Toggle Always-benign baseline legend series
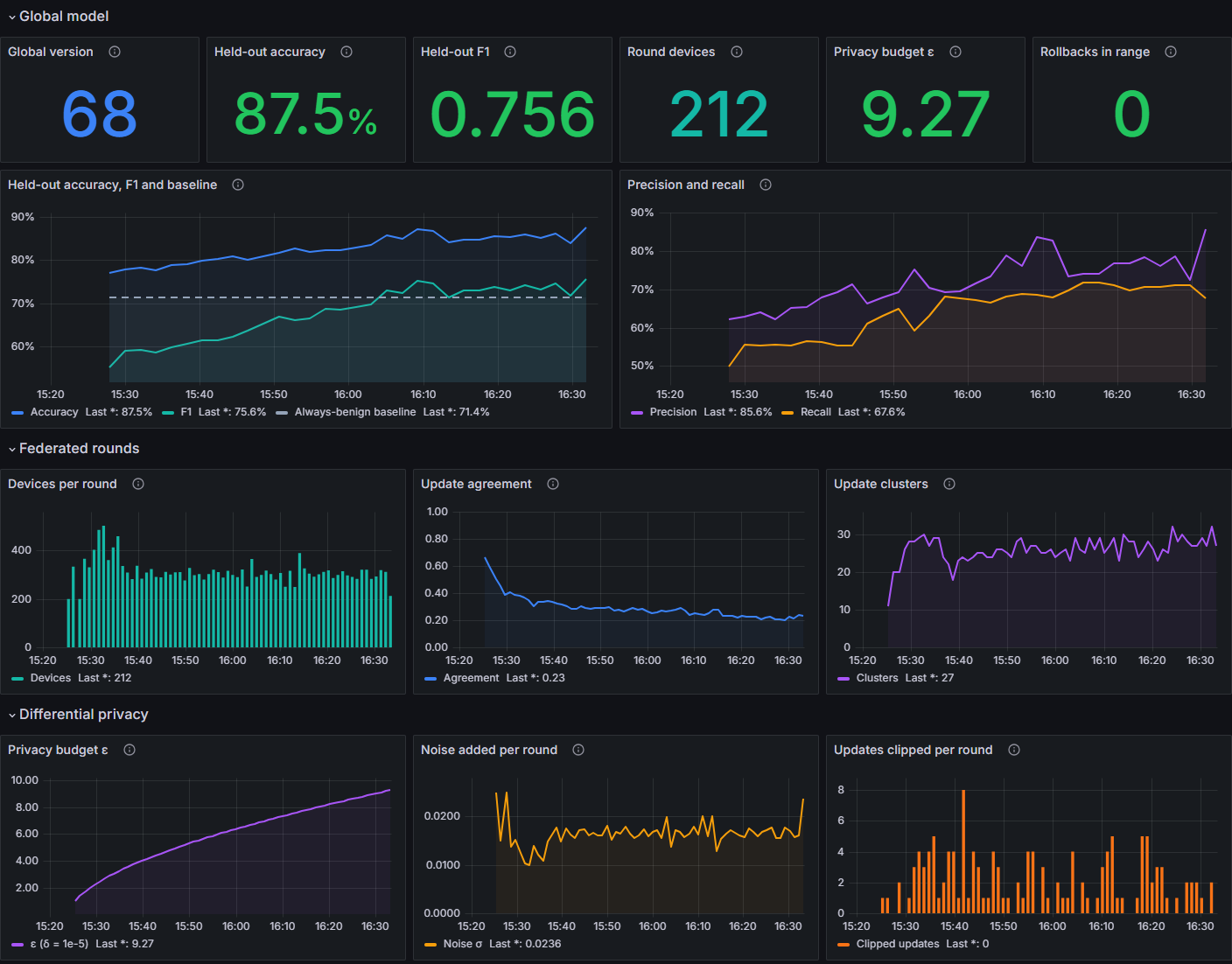Image resolution: width=1232 pixels, height=964 pixels. [355, 412]
